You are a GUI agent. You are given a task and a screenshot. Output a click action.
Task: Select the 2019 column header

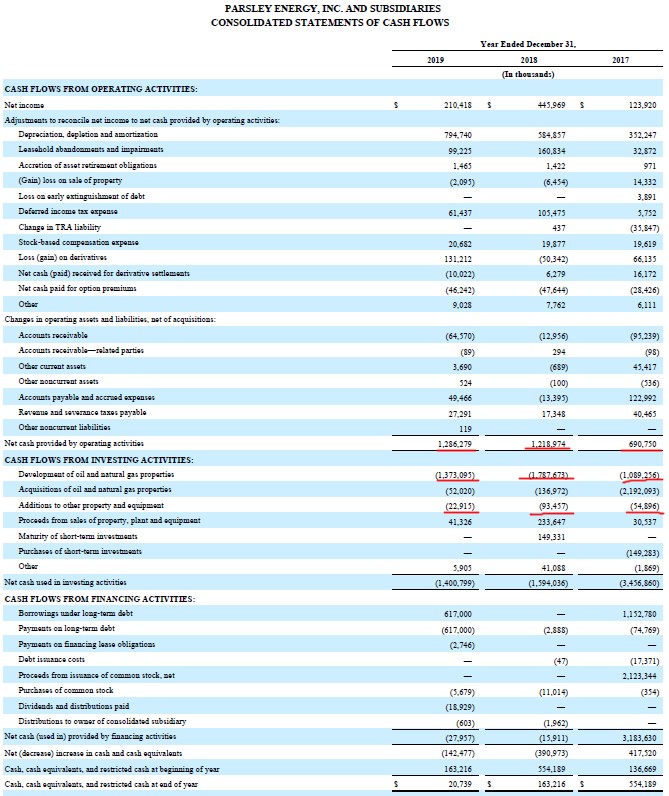(435, 59)
